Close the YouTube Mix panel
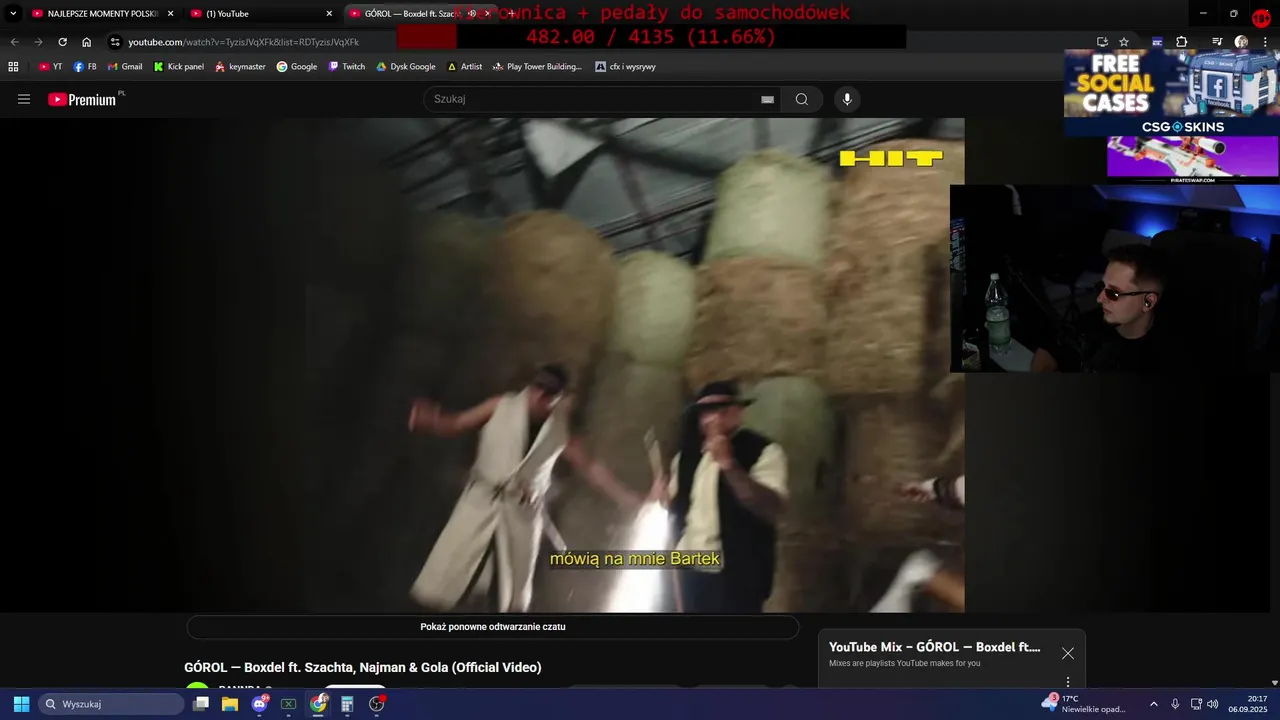The width and height of the screenshot is (1280, 720). 1068,653
